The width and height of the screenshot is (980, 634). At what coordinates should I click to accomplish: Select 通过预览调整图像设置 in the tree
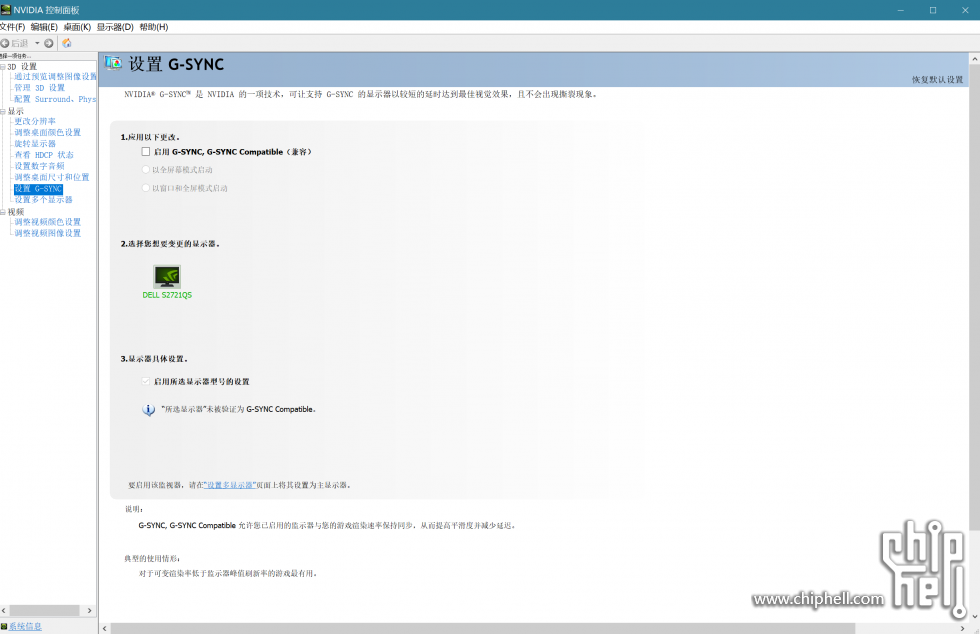[x=56, y=76]
